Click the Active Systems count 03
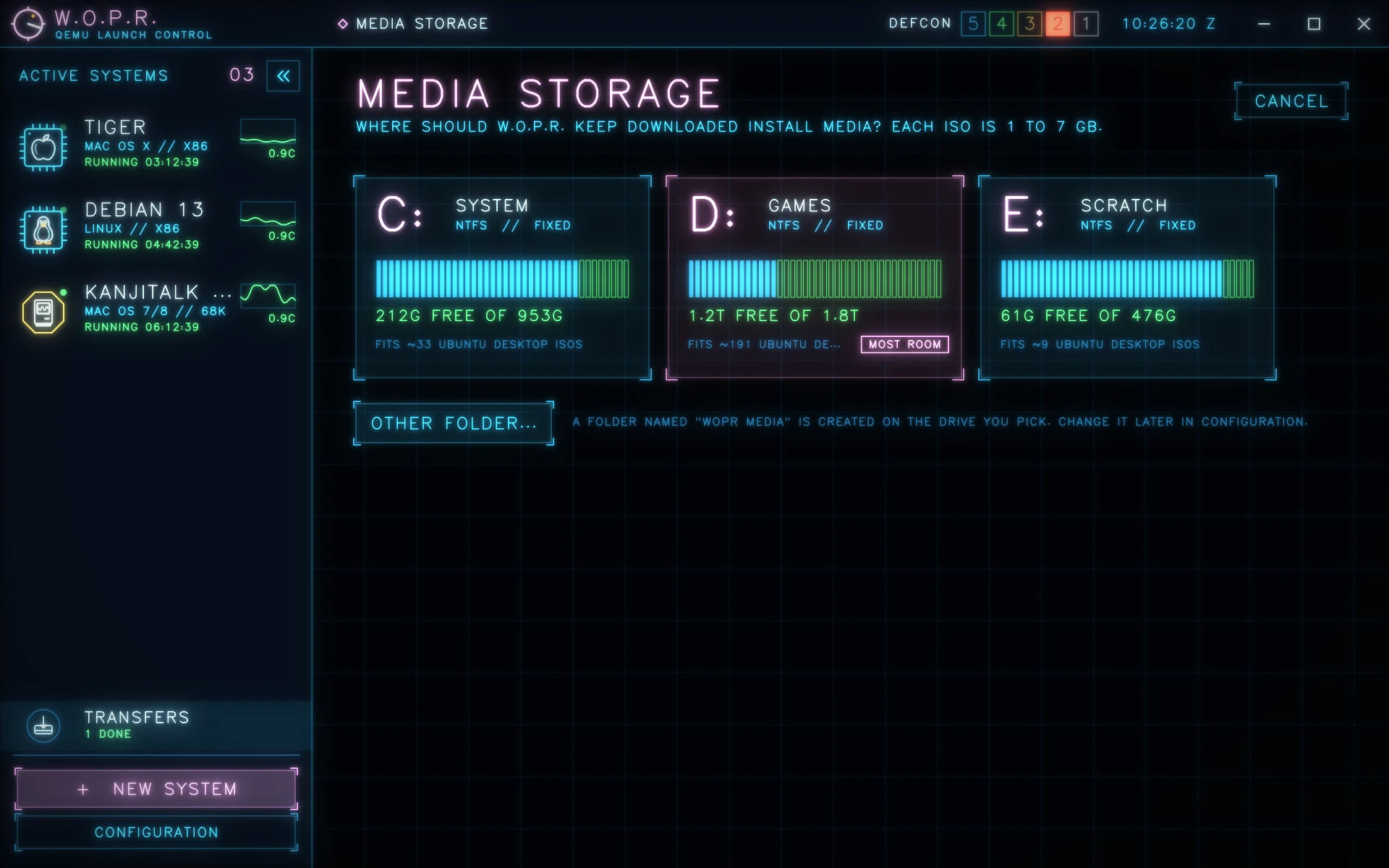 coord(242,75)
